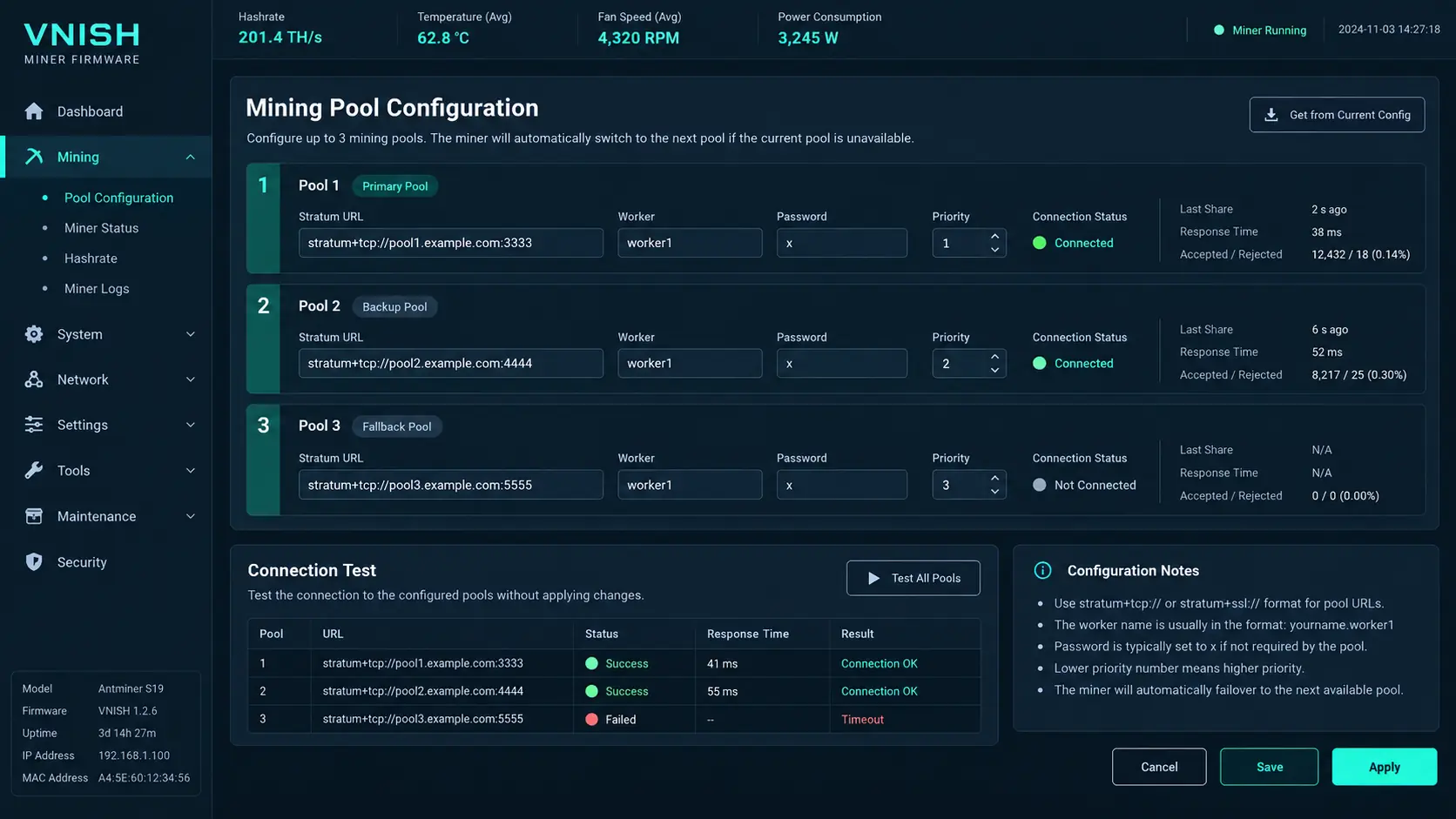Click the Save button
This screenshot has width=1456, height=819.
pyautogui.click(x=1269, y=767)
